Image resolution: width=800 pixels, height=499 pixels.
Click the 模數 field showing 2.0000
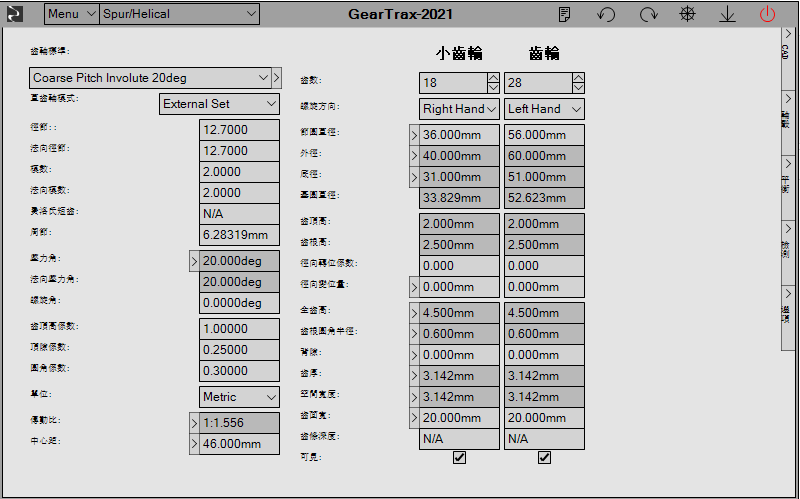[239, 172]
